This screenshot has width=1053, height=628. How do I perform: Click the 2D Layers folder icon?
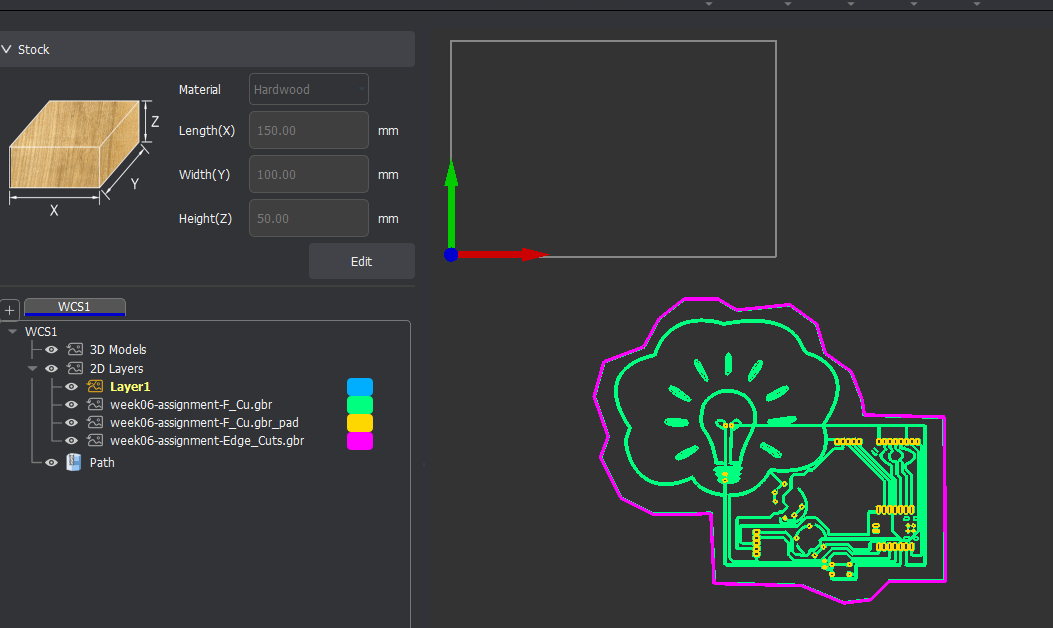[x=75, y=368]
